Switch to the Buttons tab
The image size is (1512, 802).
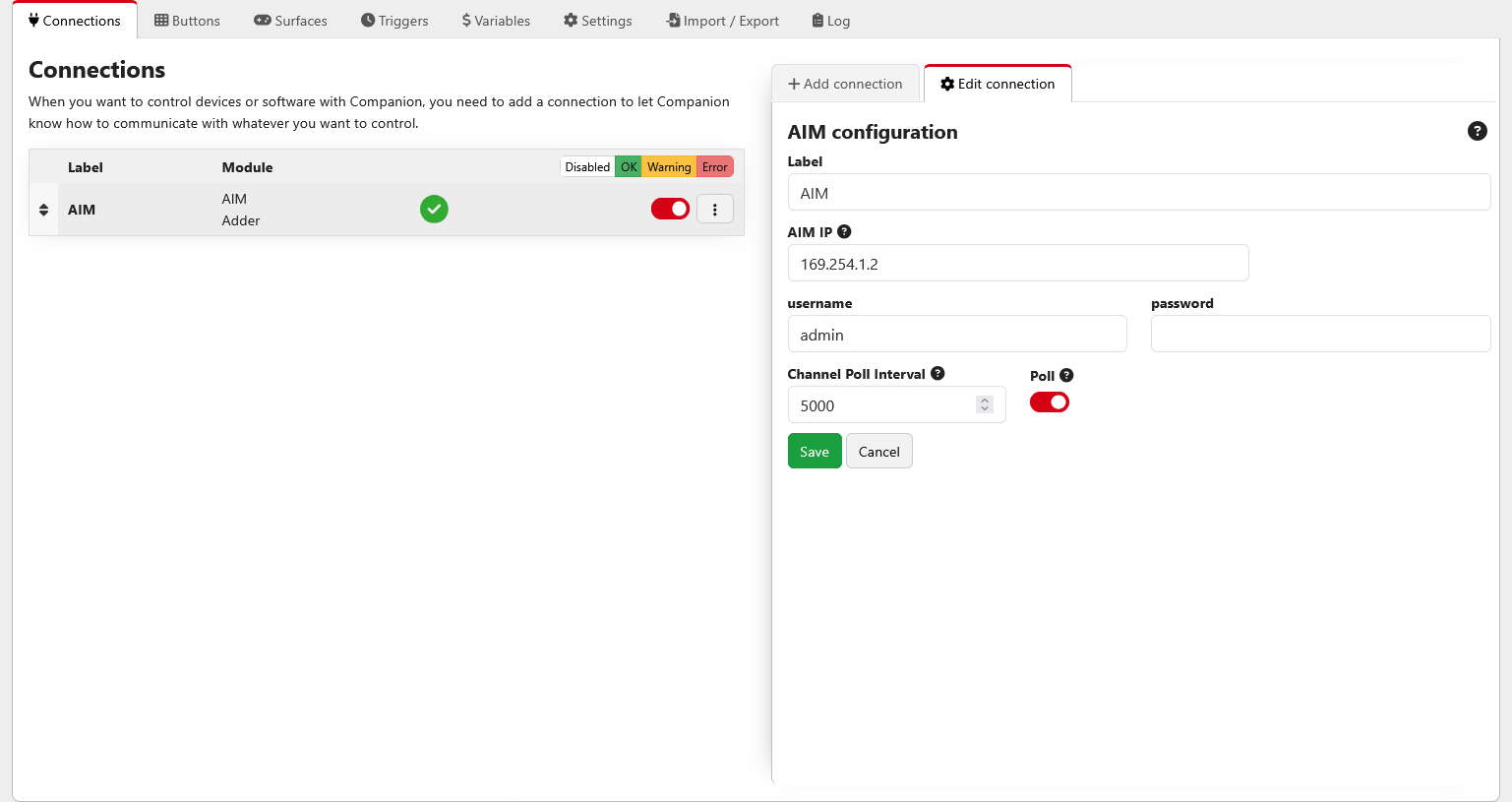187,21
